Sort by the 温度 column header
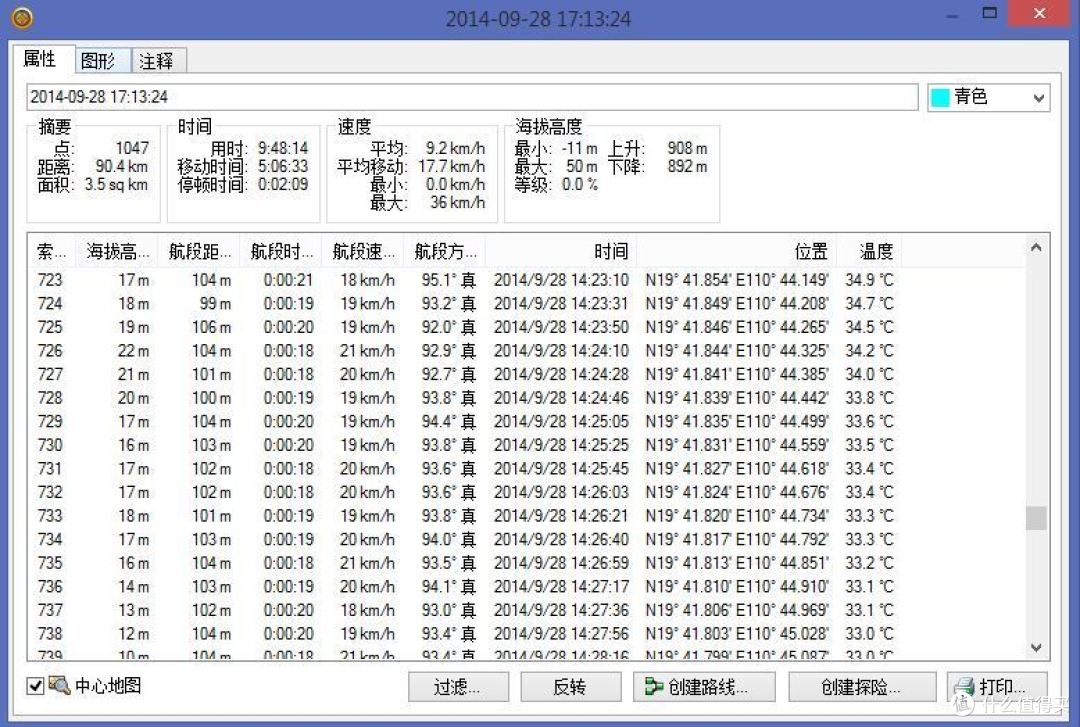This screenshot has width=1080, height=727. tap(869, 252)
